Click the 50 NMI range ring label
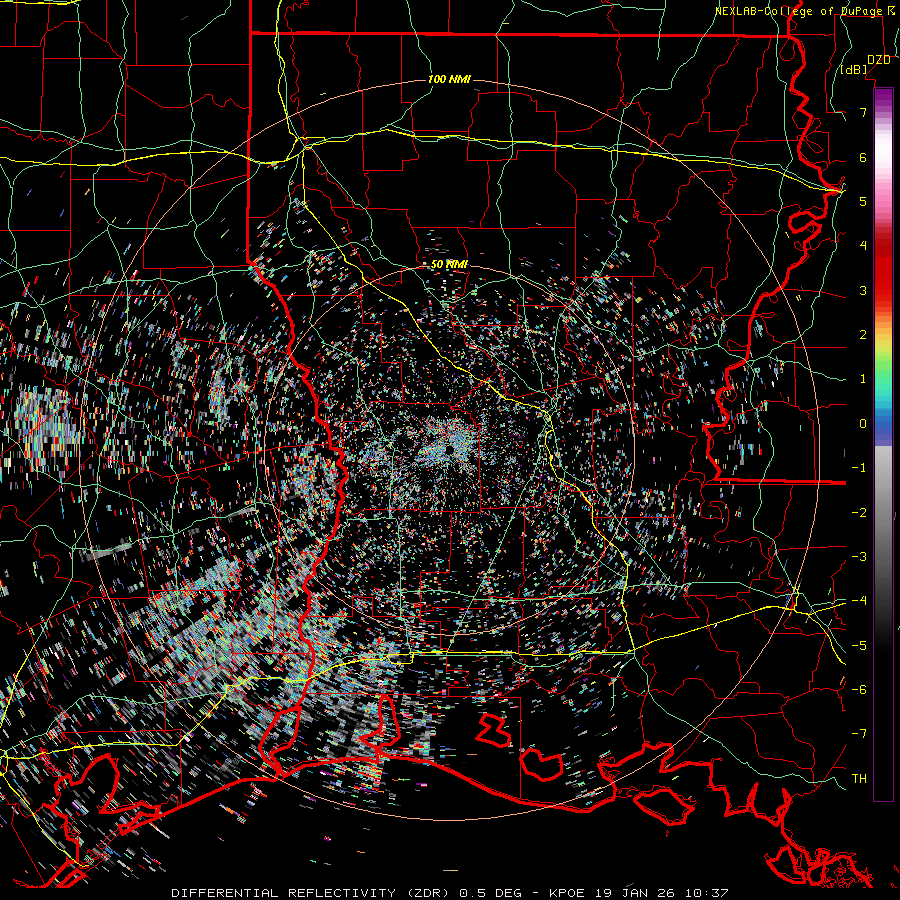This screenshot has height=900, width=900. point(449,265)
